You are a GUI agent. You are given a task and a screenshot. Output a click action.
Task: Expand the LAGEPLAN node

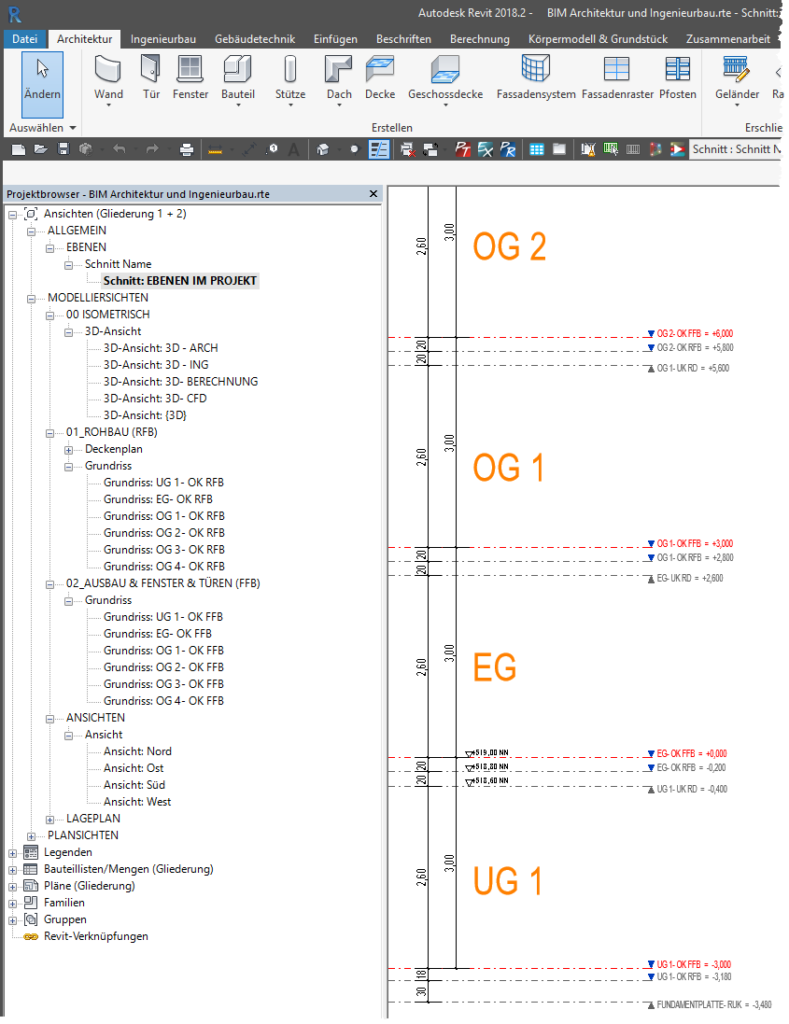click(x=51, y=818)
